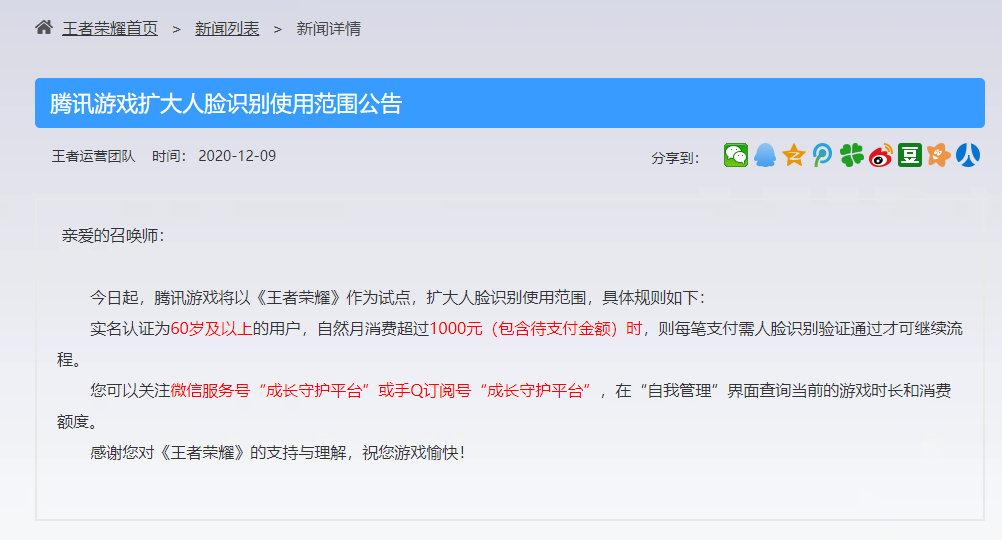The width and height of the screenshot is (1002, 540).
Task: Share to Tencent Weibo icon
Action: 822,155
